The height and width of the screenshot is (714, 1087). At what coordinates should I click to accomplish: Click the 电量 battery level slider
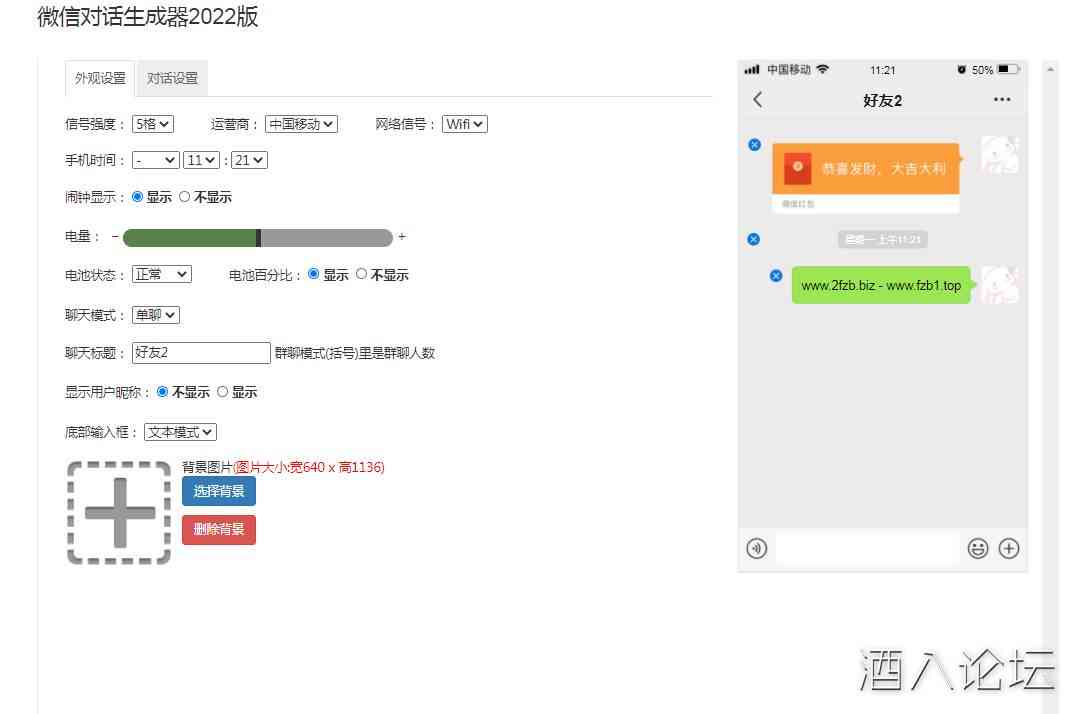(x=257, y=238)
